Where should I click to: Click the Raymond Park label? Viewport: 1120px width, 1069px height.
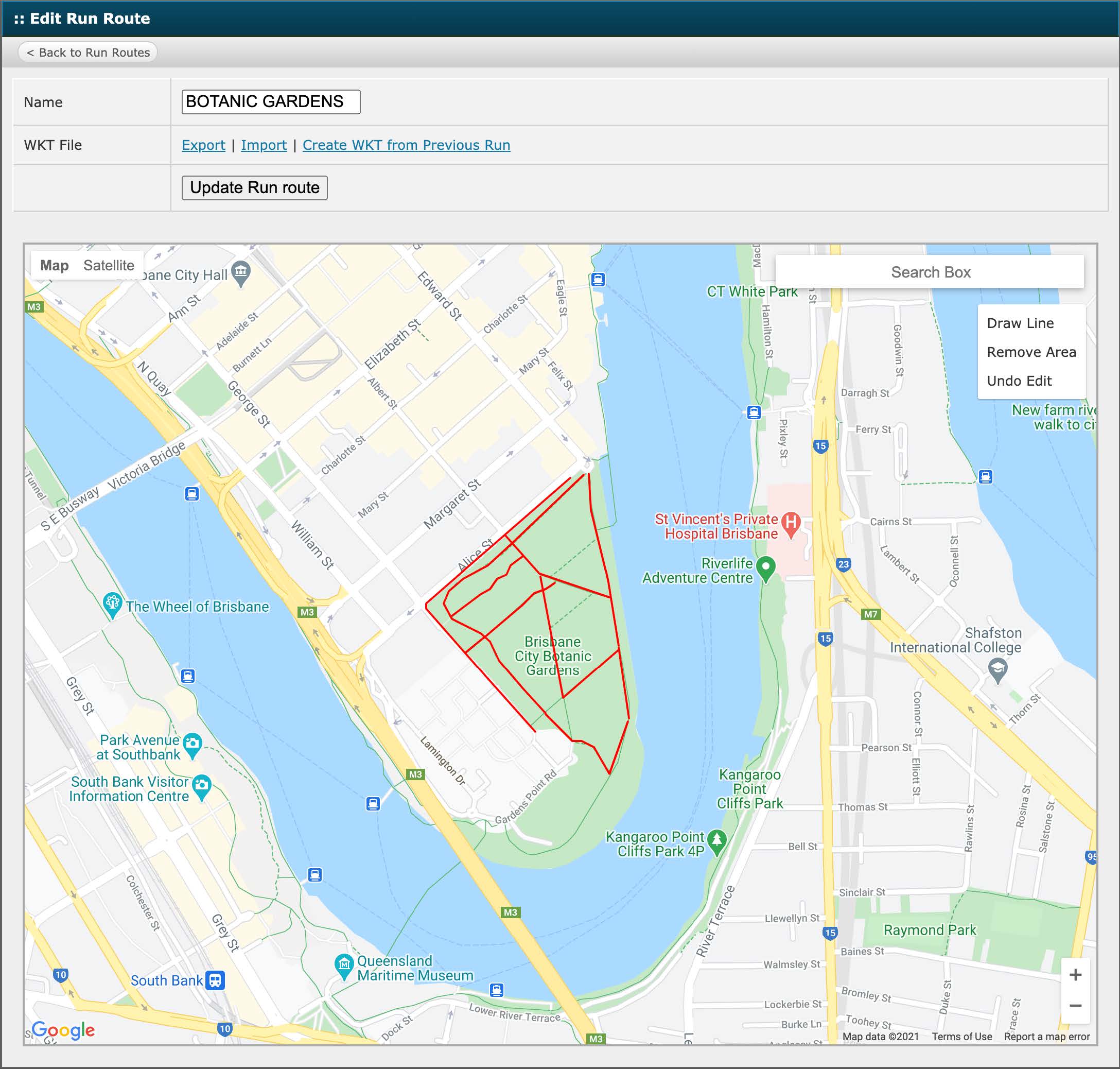click(930, 930)
